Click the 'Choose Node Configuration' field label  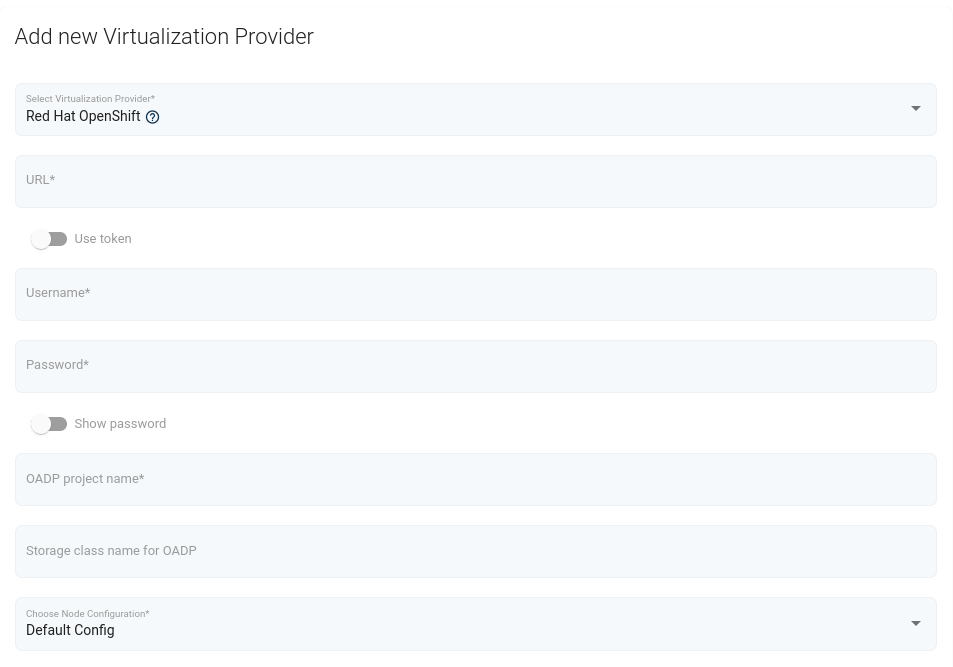87,614
